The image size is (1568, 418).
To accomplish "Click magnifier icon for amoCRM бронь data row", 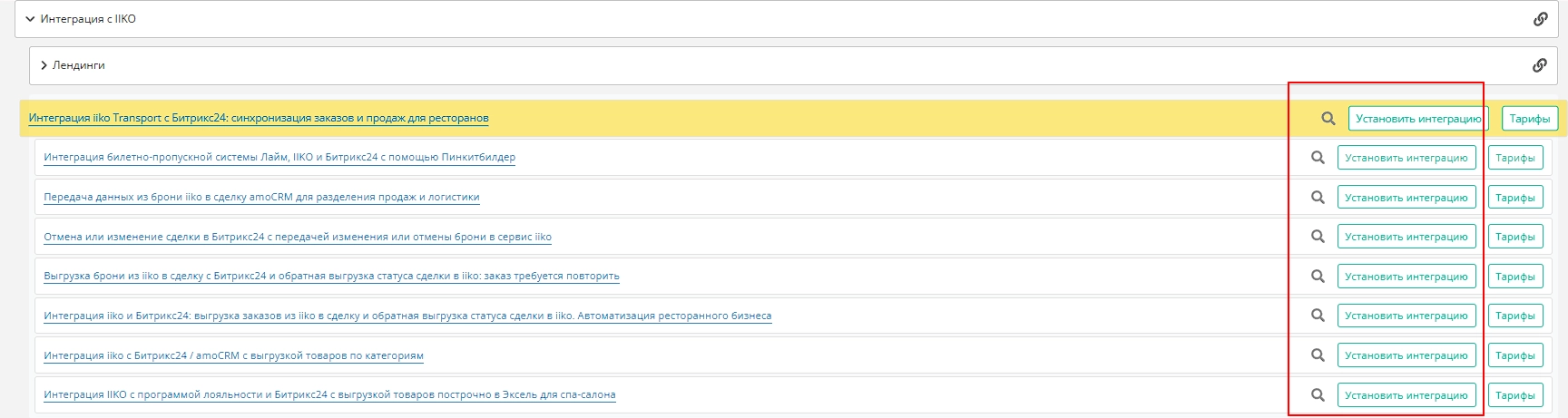I will point(1318,198).
